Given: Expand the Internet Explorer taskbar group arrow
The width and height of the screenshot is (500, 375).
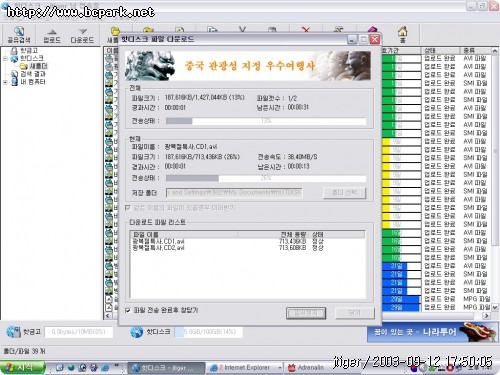Looking at the screenshot, I should pyautogui.click(x=279, y=368).
